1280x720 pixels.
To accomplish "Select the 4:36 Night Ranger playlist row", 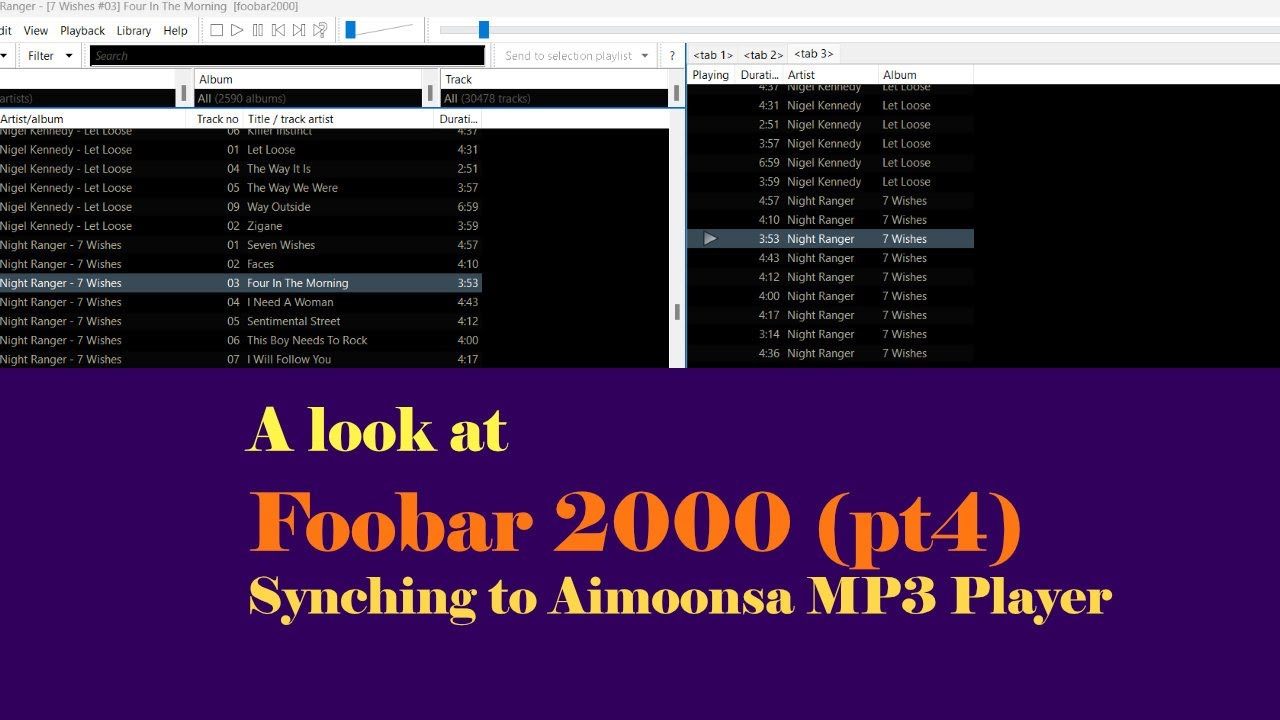I will 830,353.
